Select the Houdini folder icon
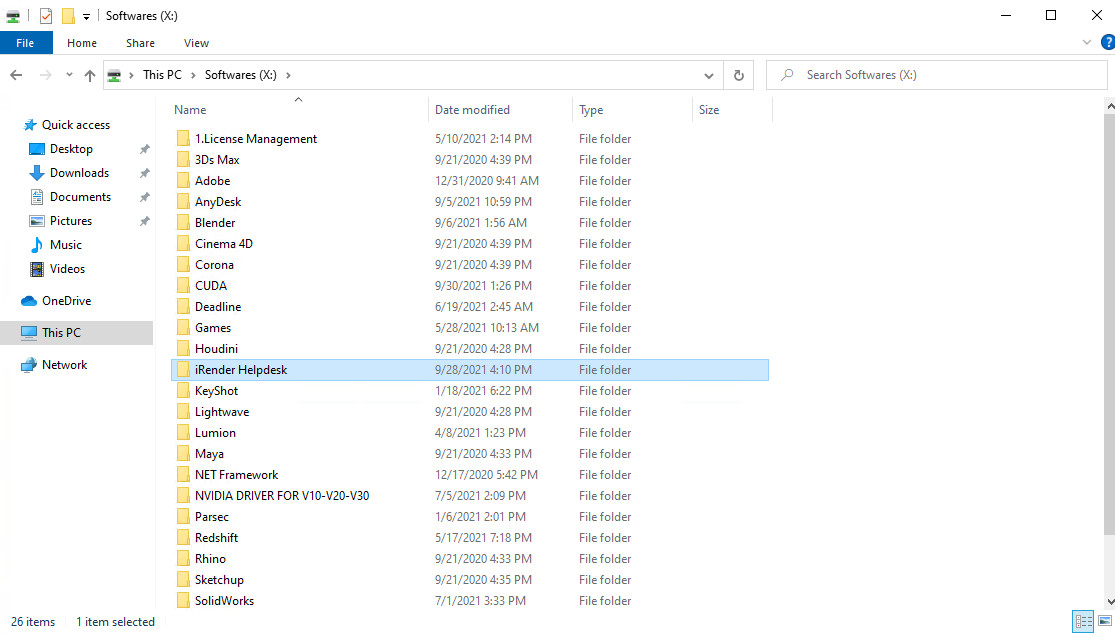 [x=183, y=349]
